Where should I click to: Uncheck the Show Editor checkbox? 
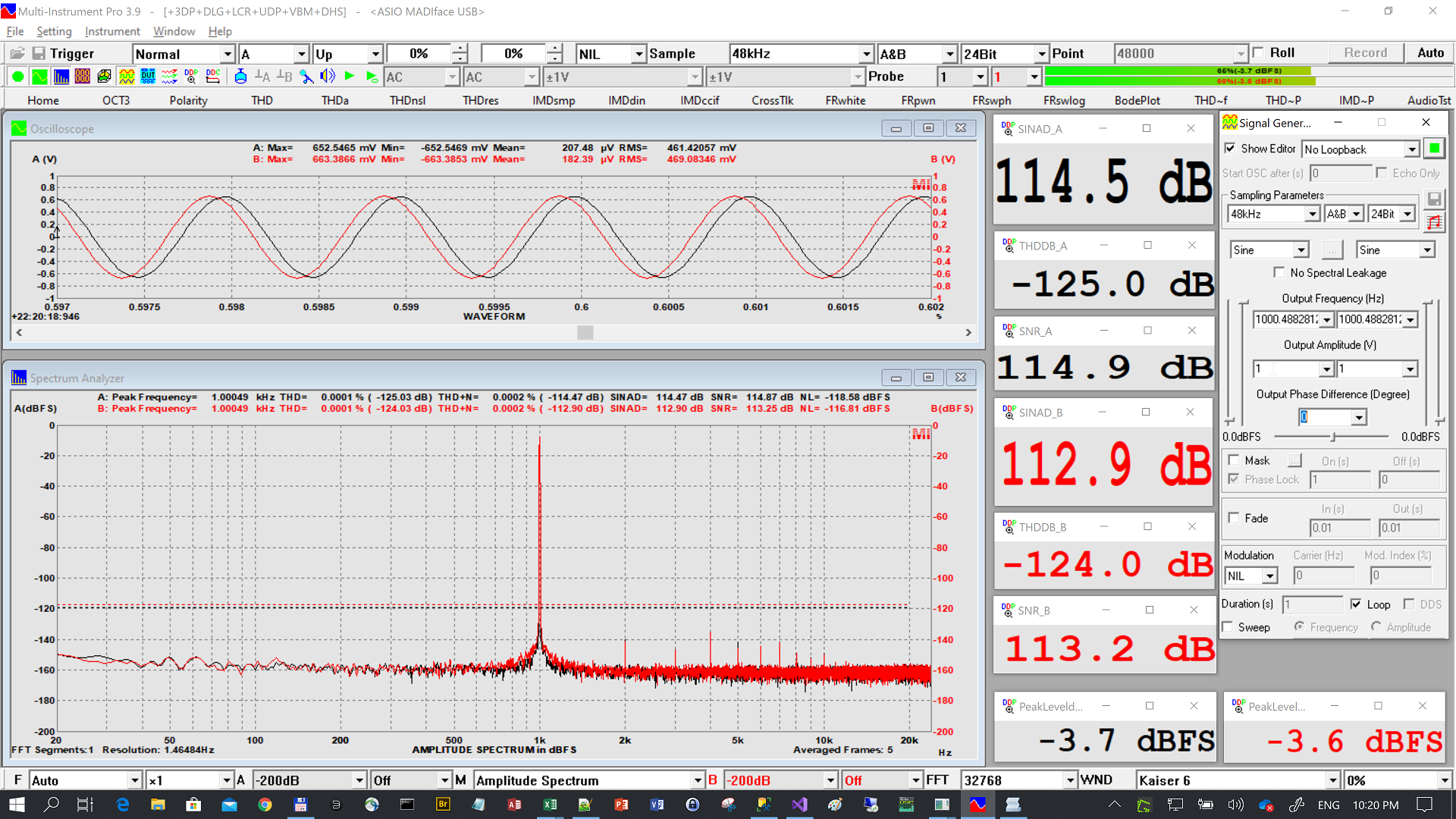[1230, 149]
